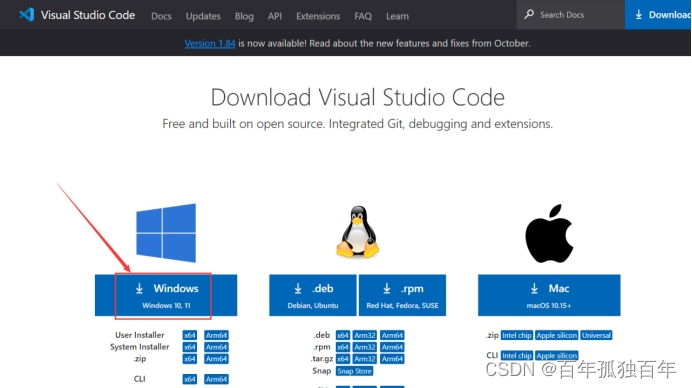The image size is (692, 388).
Task: Select x64 in the Linux .rpm row
Action: coord(343,347)
